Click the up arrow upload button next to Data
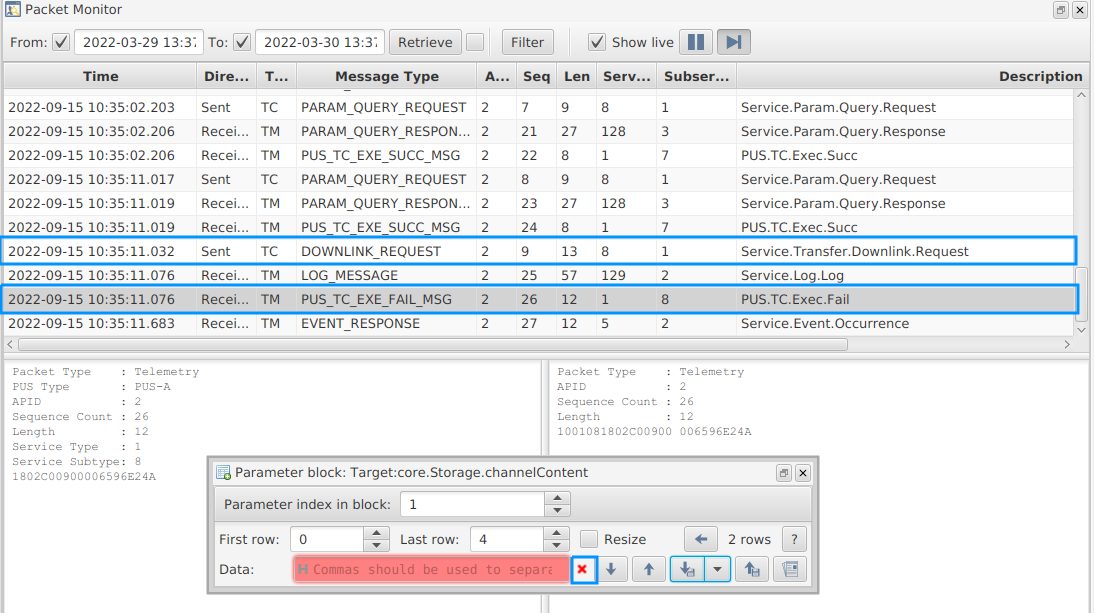Image resolution: width=1094 pixels, height=613 pixels. tap(649, 569)
